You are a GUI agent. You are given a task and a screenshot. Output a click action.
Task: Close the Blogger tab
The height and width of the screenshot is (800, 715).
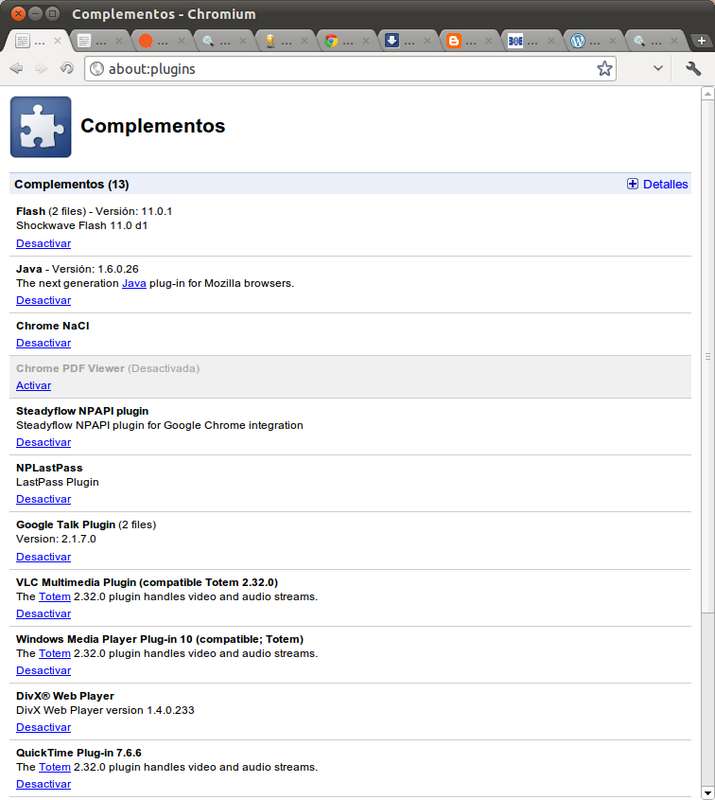coord(489,40)
